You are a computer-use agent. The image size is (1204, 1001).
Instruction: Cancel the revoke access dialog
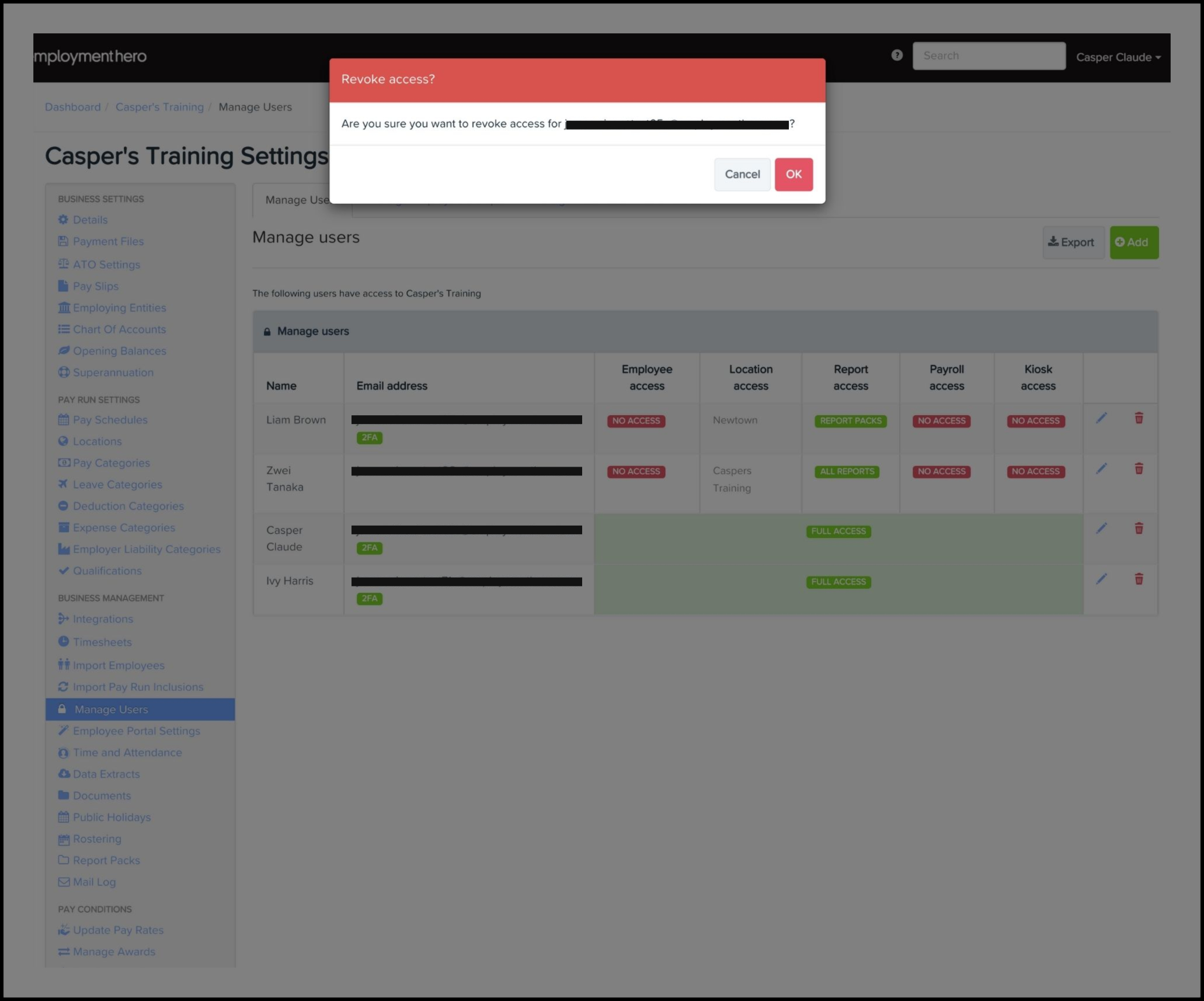(x=742, y=174)
